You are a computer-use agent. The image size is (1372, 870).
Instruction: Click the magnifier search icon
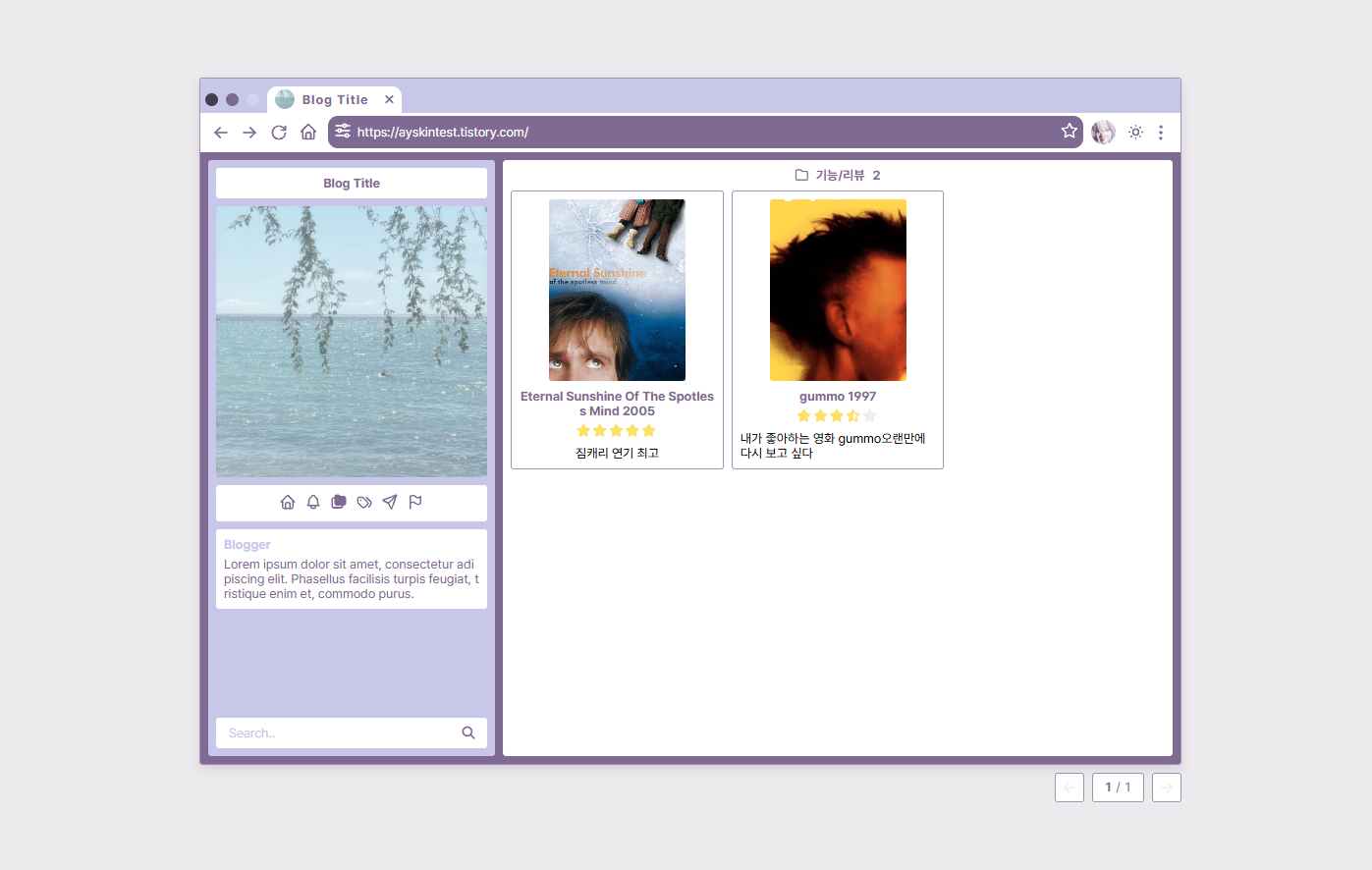click(x=468, y=733)
